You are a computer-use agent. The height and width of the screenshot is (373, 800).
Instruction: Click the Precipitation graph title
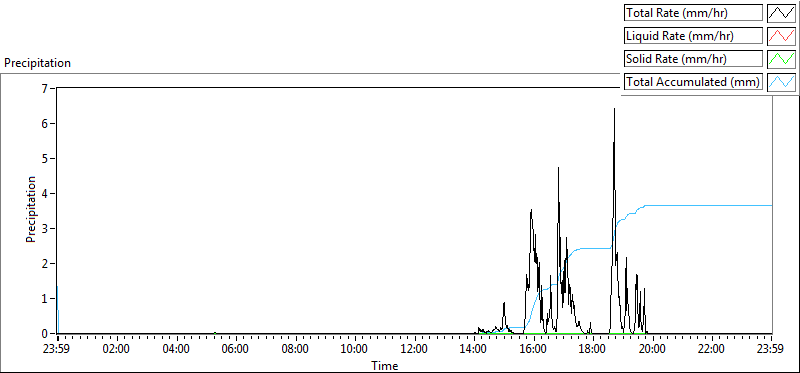37,63
